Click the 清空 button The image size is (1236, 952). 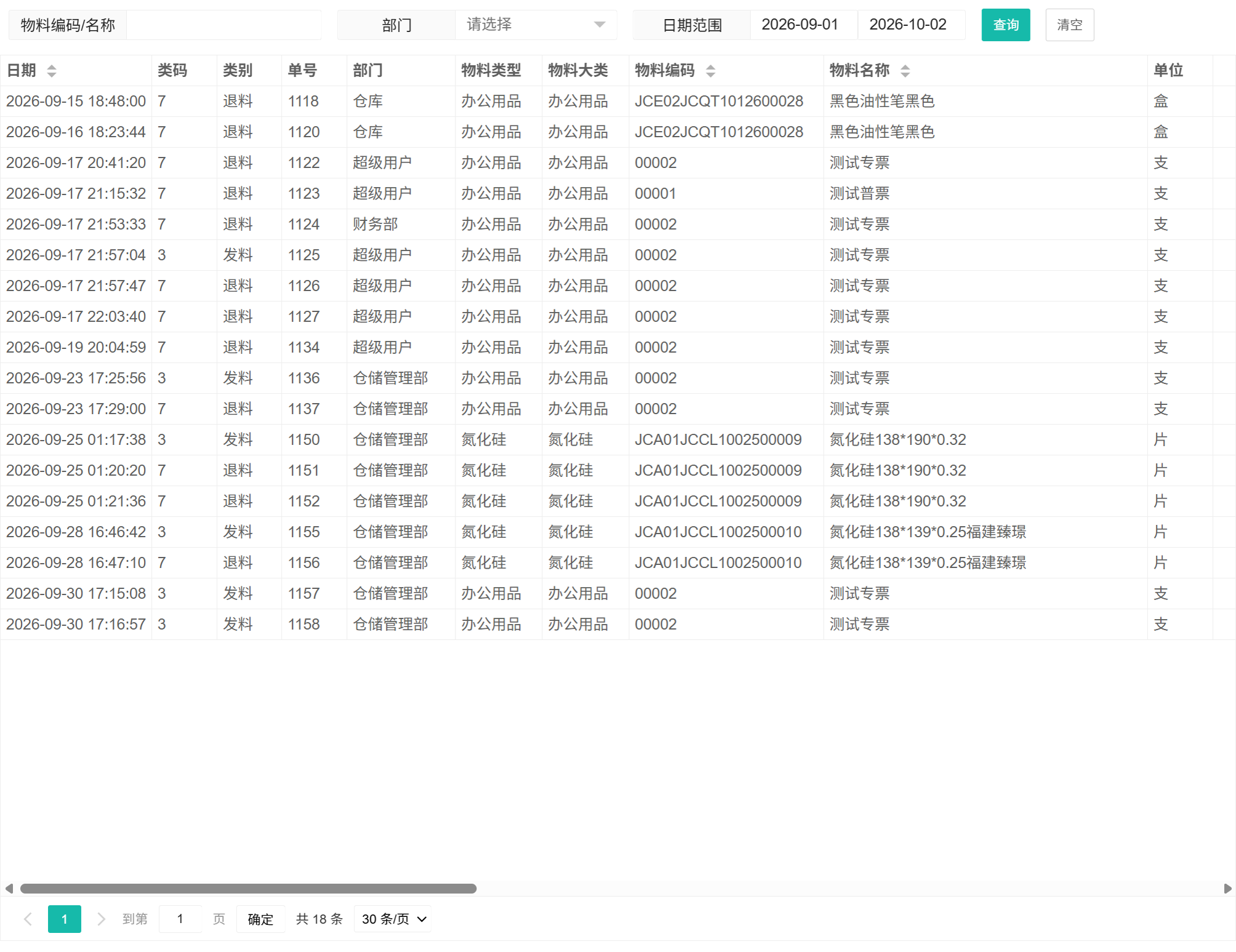point(1070,25)
